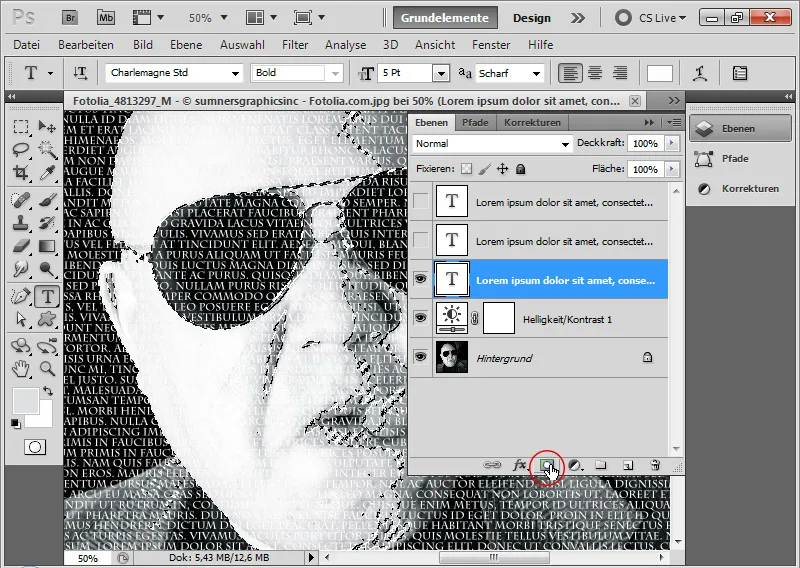Hide the selected Lorem ipsum text layer
The width and height of the screenshot is (800, 568).
coord(420,279)
